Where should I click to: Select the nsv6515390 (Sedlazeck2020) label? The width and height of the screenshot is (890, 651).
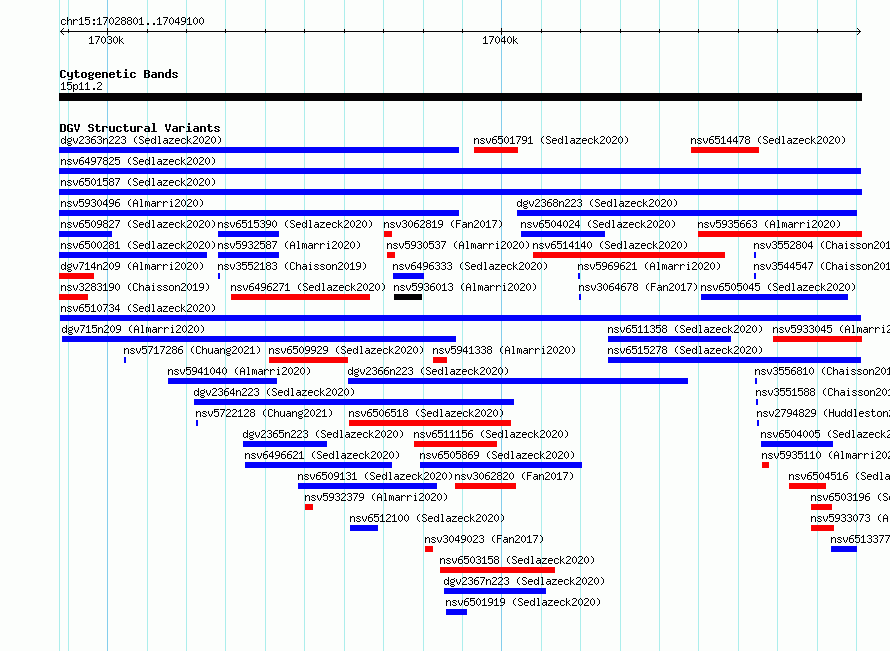(295, 224)
